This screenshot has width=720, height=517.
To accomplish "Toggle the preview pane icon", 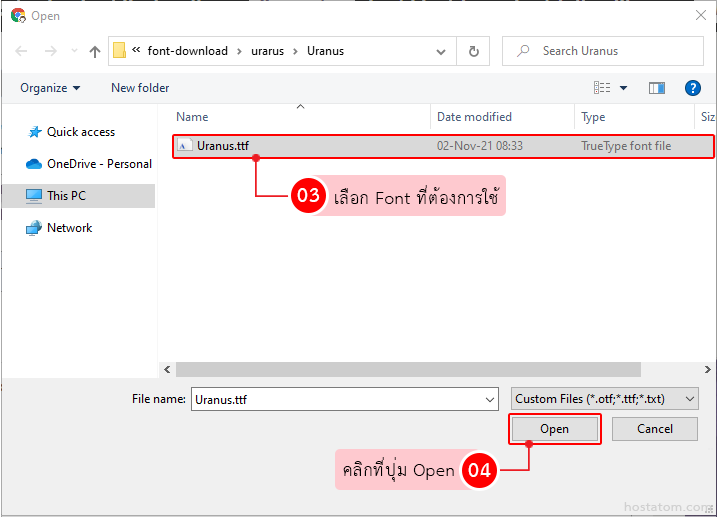I will coord(657,88).
